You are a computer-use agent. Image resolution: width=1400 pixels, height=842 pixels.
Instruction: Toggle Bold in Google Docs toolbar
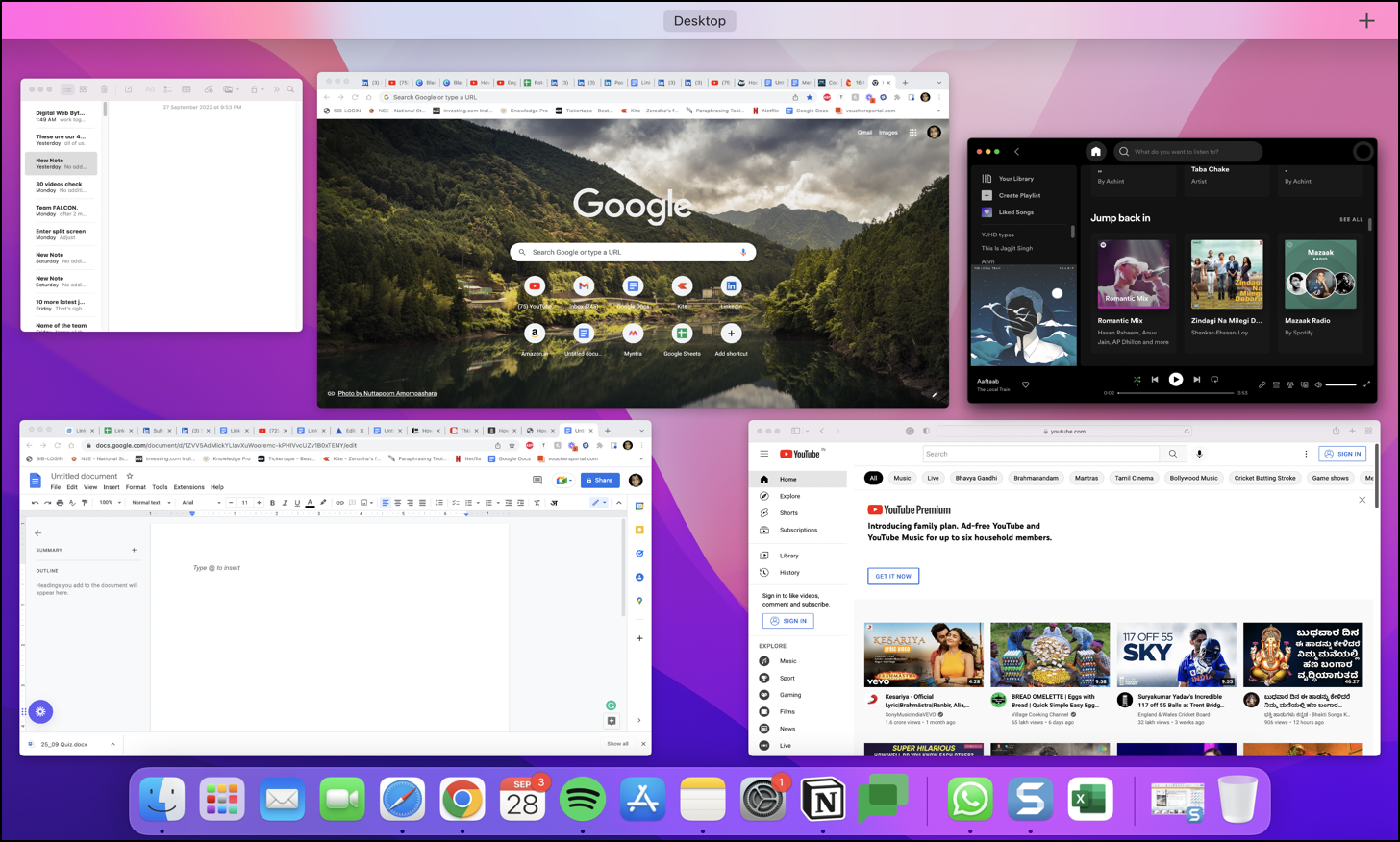click(x=272, y=503)
